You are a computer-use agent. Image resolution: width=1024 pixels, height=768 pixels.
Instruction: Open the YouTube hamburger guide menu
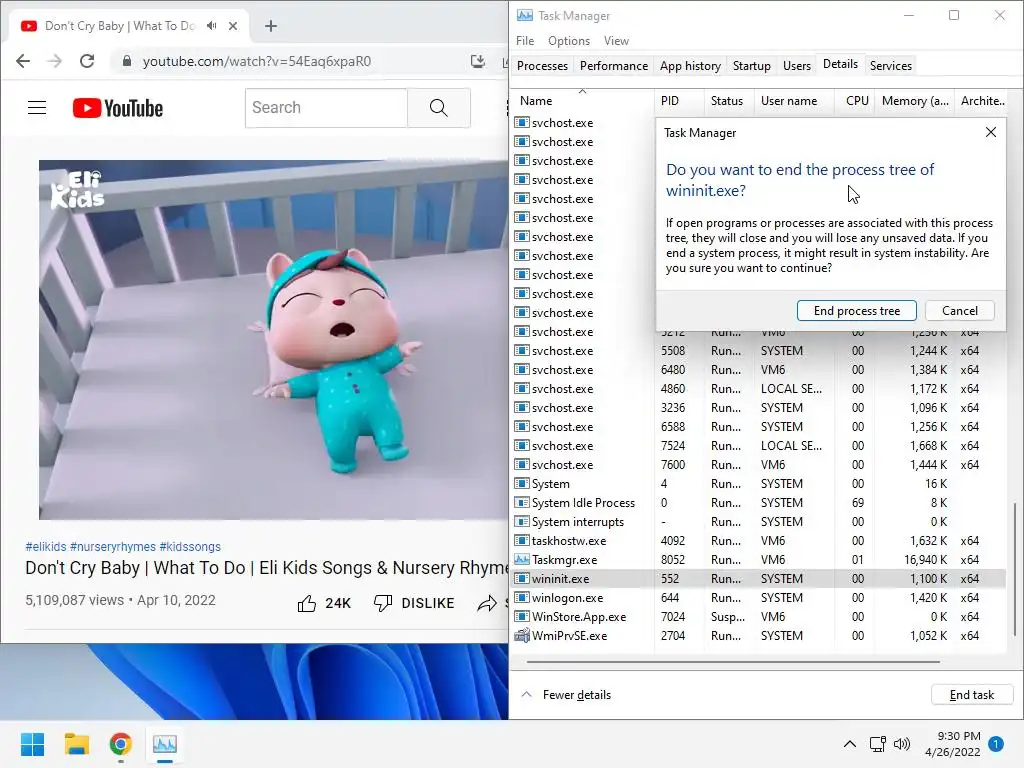[37, 108]
